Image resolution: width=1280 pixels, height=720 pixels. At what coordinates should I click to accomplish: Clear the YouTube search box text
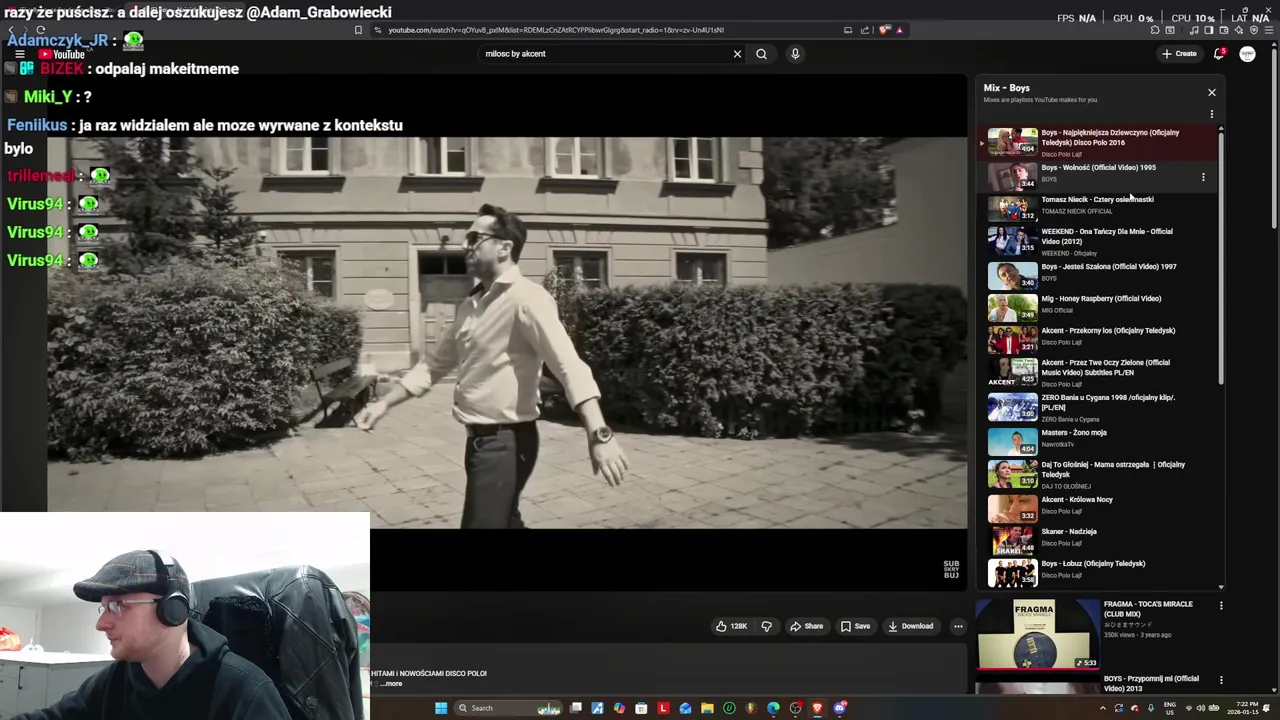coord(737,54)
